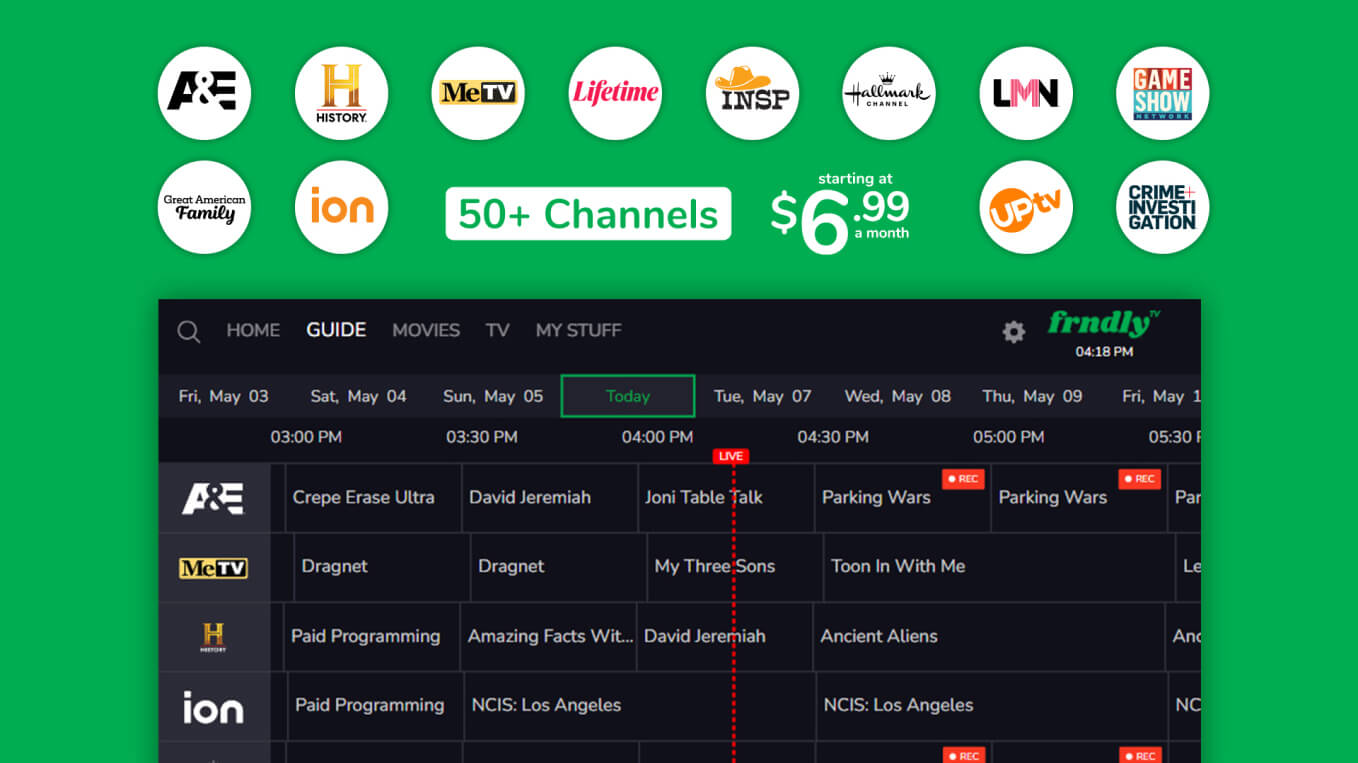Open the Crime+Investigation channel icon
Image resolution: width=1358 pixels, height=763 pixels.
coord(1162,207)
